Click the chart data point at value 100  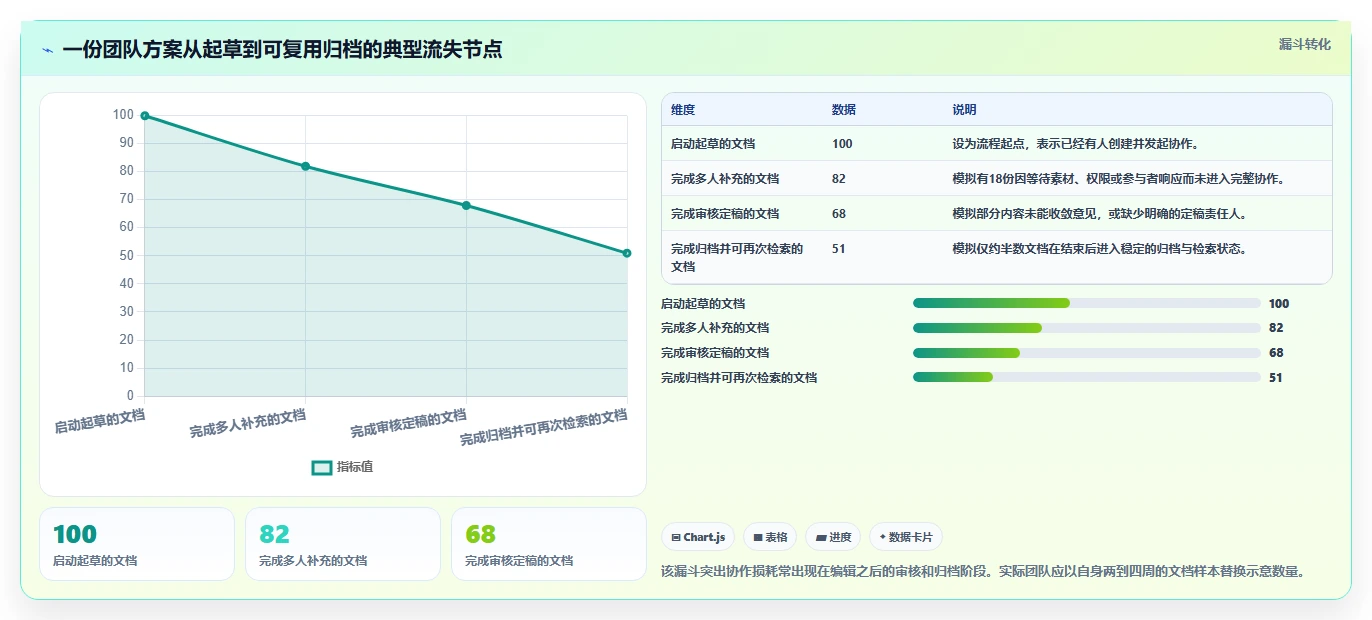[145, 116]
